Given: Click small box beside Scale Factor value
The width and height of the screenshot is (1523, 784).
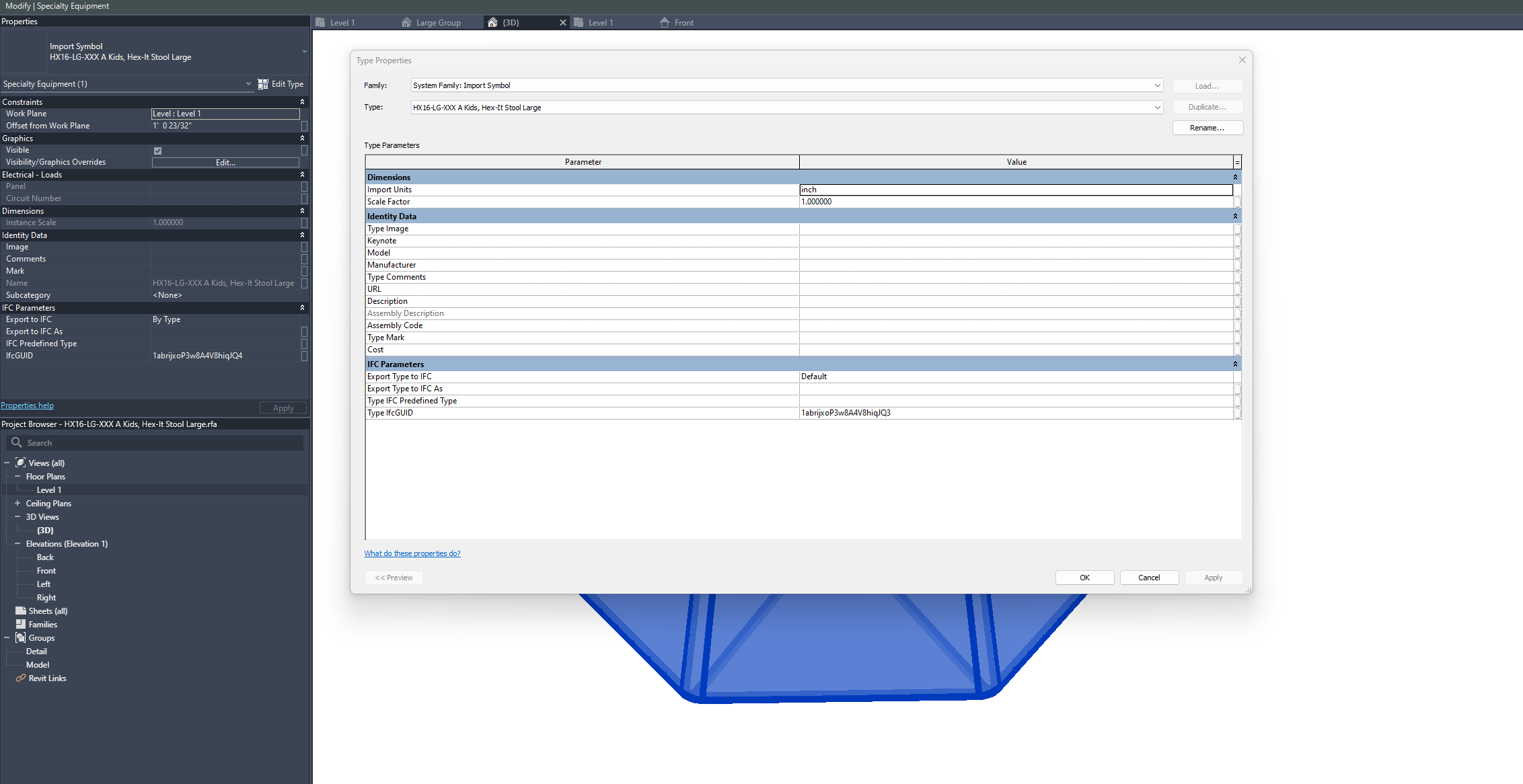Looking at the screenshot, I should coord(1237,202).
